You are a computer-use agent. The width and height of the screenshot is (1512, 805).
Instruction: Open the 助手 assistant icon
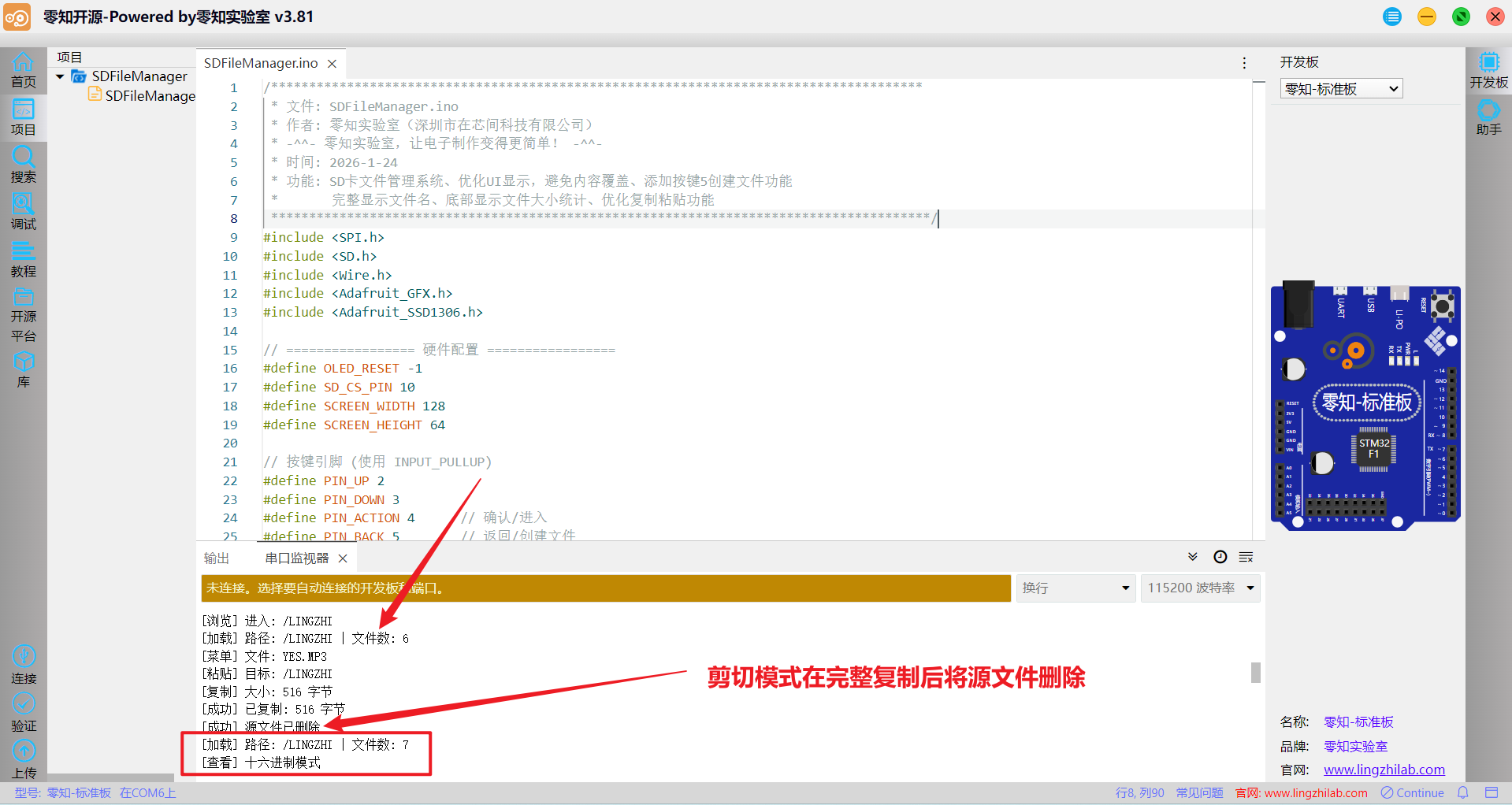point(1488,118)
